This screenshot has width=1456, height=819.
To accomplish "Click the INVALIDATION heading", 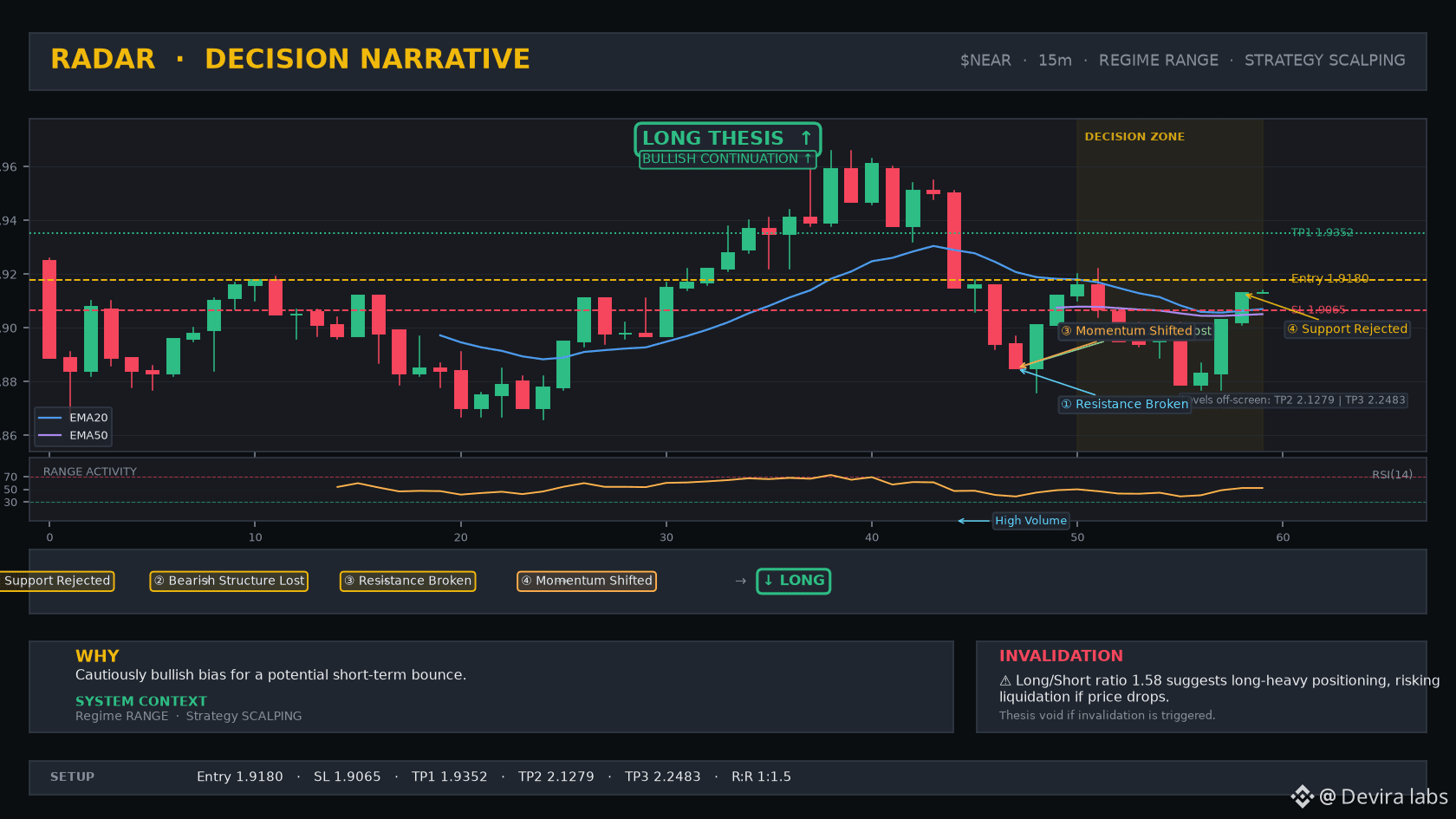I will coord(1061,656).
